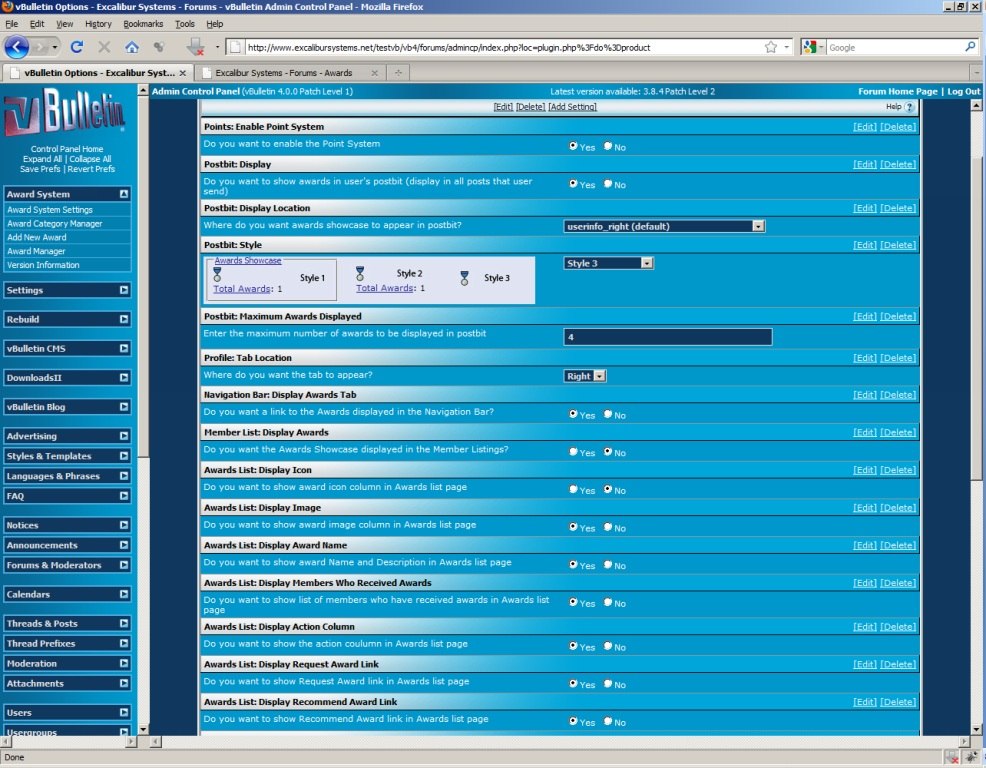Expand the DownloadsII menu group

pos(124,377)
